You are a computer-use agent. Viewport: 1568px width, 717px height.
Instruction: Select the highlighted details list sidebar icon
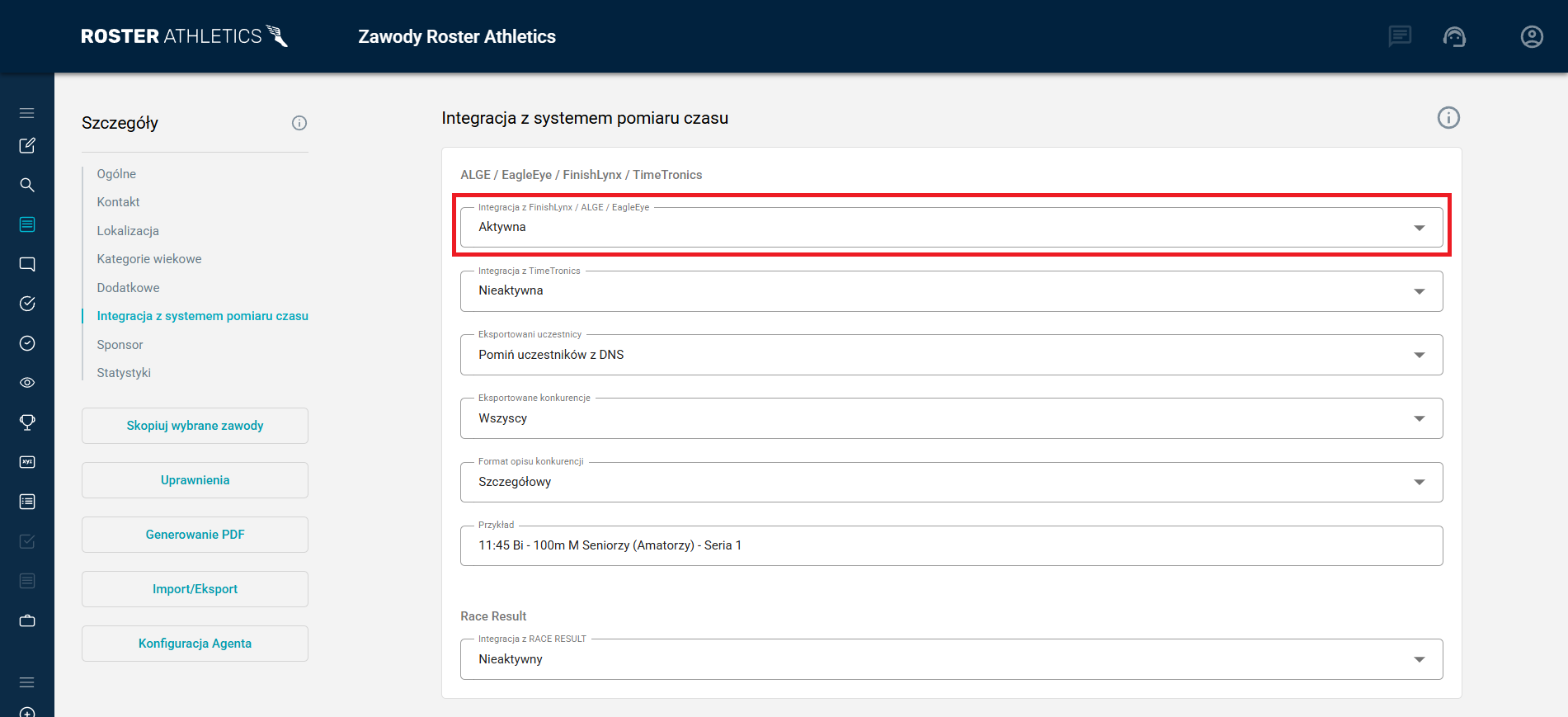coord(27,224)
